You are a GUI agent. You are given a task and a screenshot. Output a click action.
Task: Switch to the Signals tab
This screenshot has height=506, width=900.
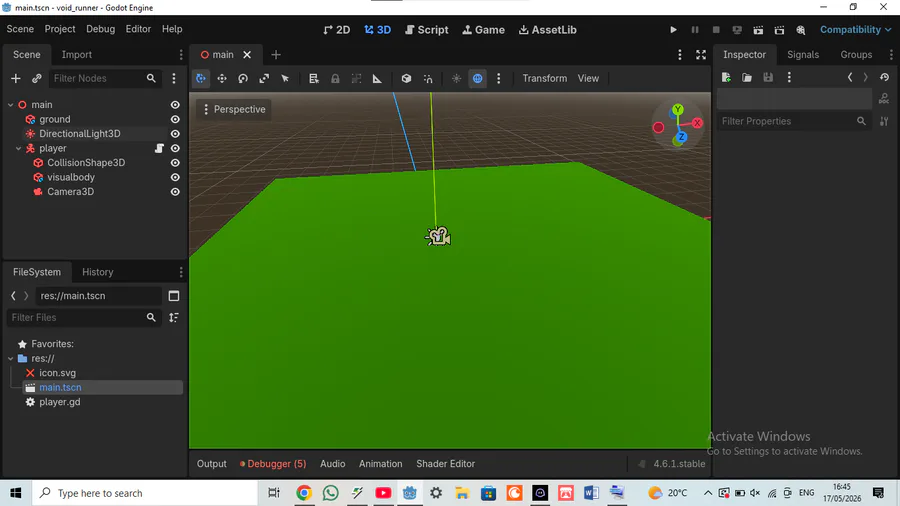point(802,55)
